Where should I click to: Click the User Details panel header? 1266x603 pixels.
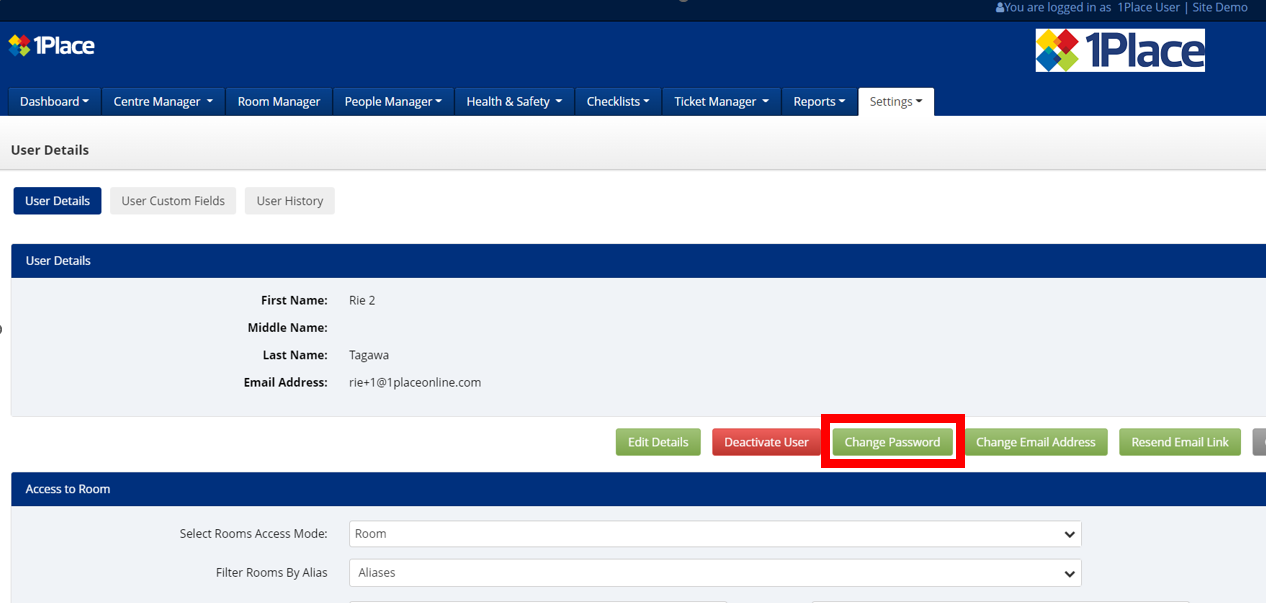(x=638, y=261)
